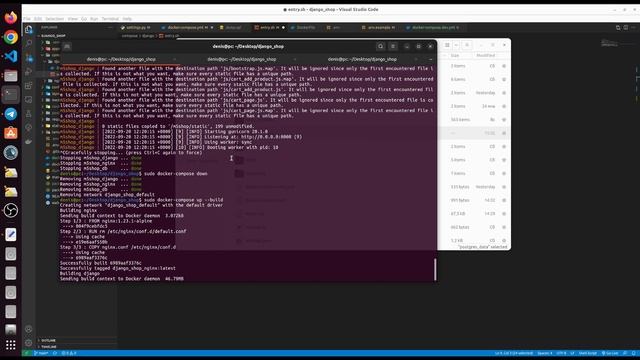Screen dimensions: 640x360
Task: Show Applications grid in the dock
Action: coord(11,345)
